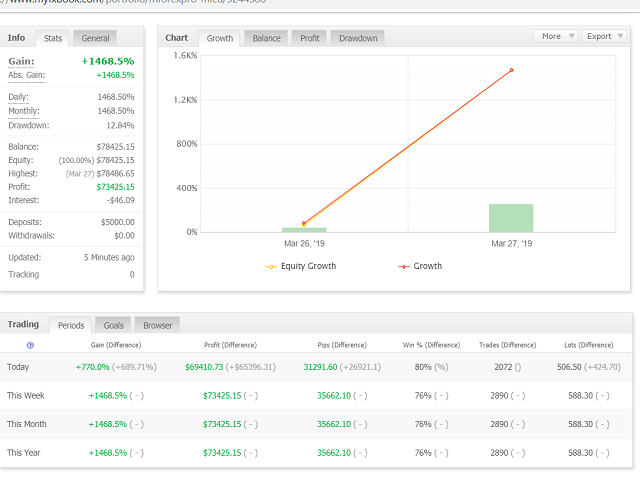Select the Drawdown chart tab
This screenshot has height=480, width=640.
click(358, 38)
